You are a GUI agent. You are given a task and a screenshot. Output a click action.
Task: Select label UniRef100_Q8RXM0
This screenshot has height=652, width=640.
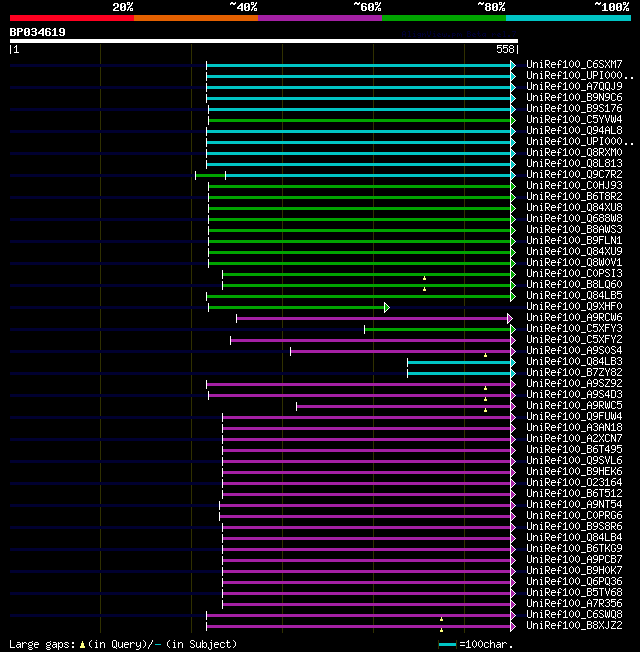click(x=574, y=153)
